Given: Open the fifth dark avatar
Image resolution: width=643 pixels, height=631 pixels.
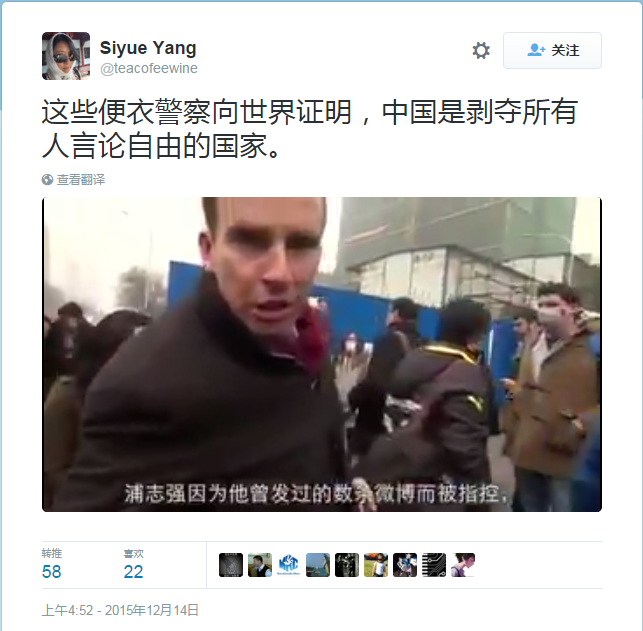Looking at the screenshot, I should [347, 565].
